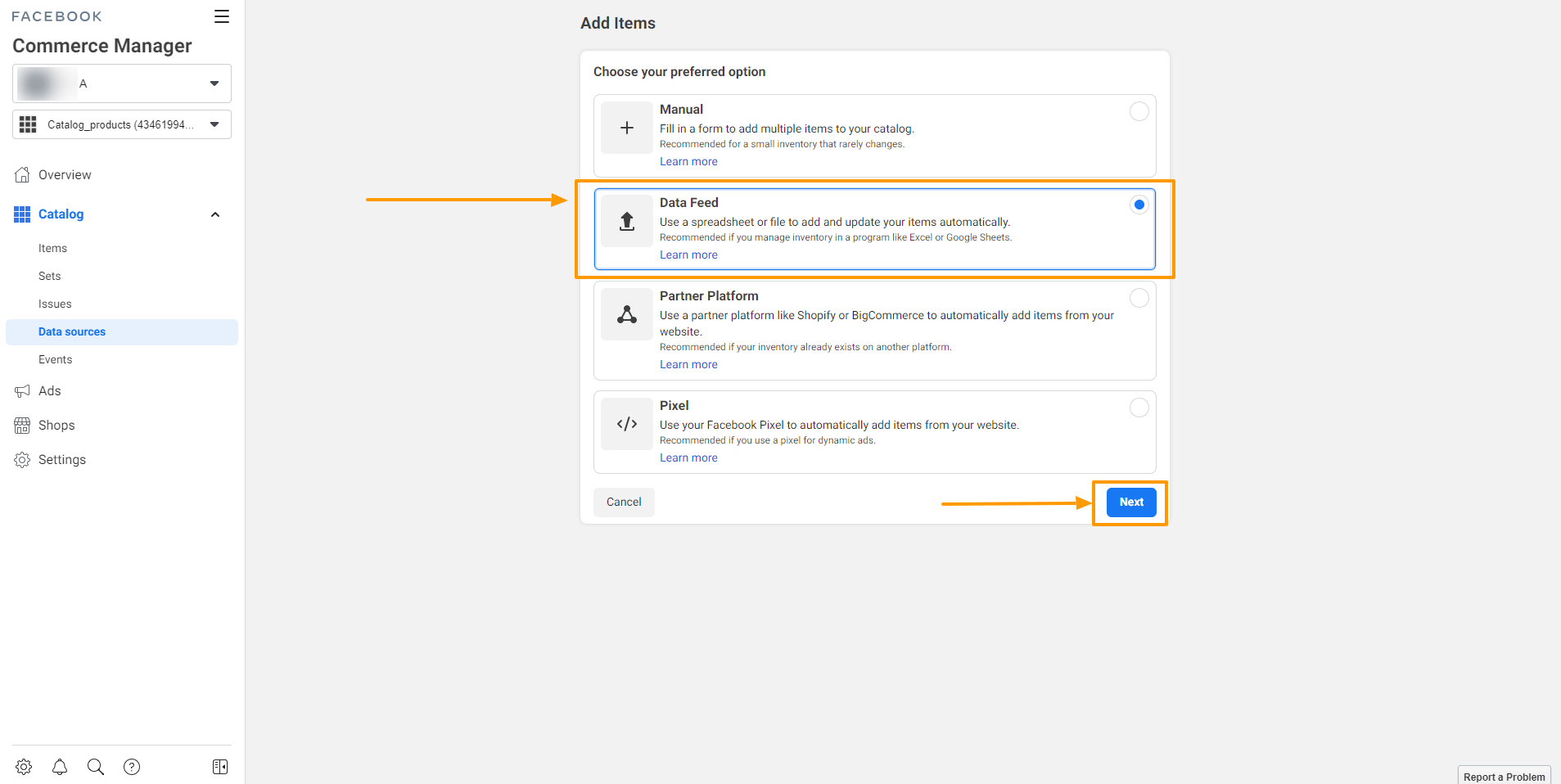Click the Shops storefront icon
Image resolution: width=1561 pixels, height=784 pixels.
click(22, 426)
